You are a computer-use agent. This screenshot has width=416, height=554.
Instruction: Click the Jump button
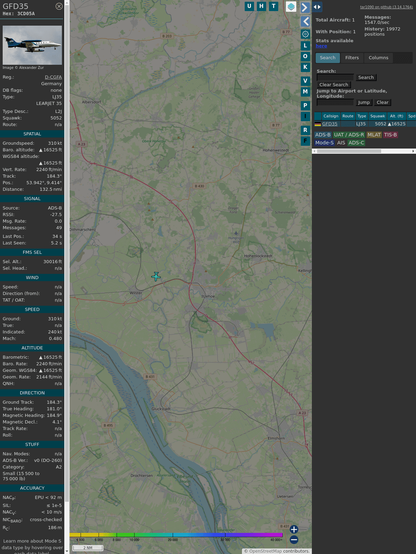(x=364, y=102)
